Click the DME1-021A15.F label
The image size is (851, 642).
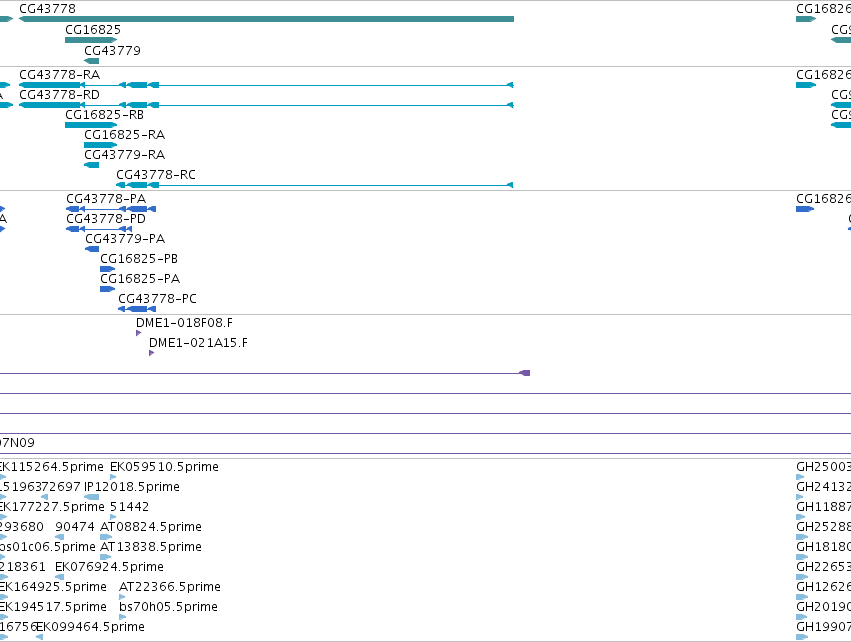pos(198,343)
